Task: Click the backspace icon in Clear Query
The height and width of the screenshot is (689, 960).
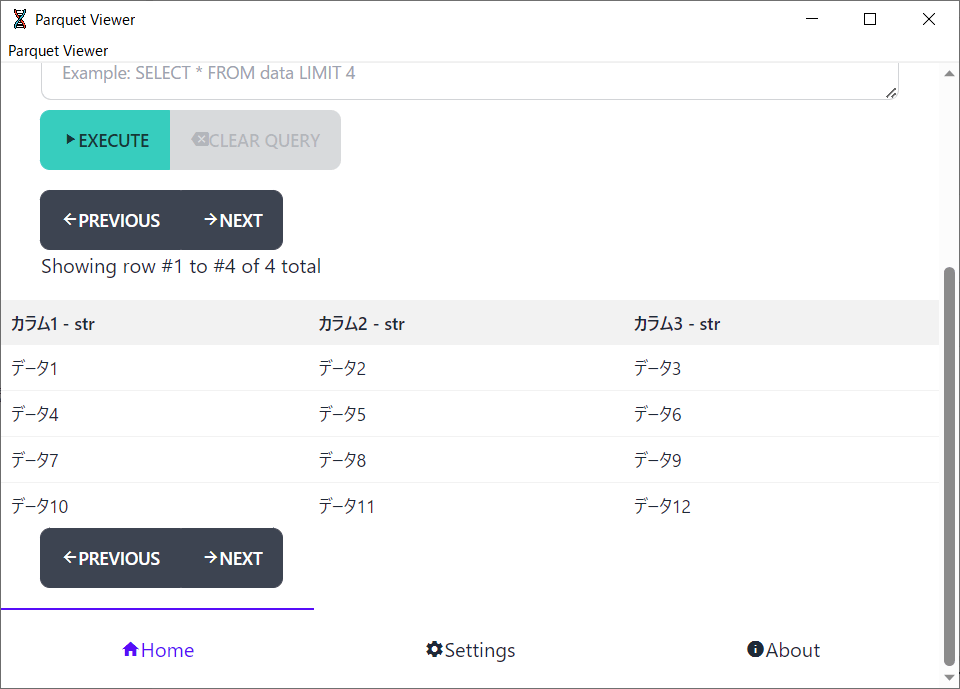Action: [200, 139]
